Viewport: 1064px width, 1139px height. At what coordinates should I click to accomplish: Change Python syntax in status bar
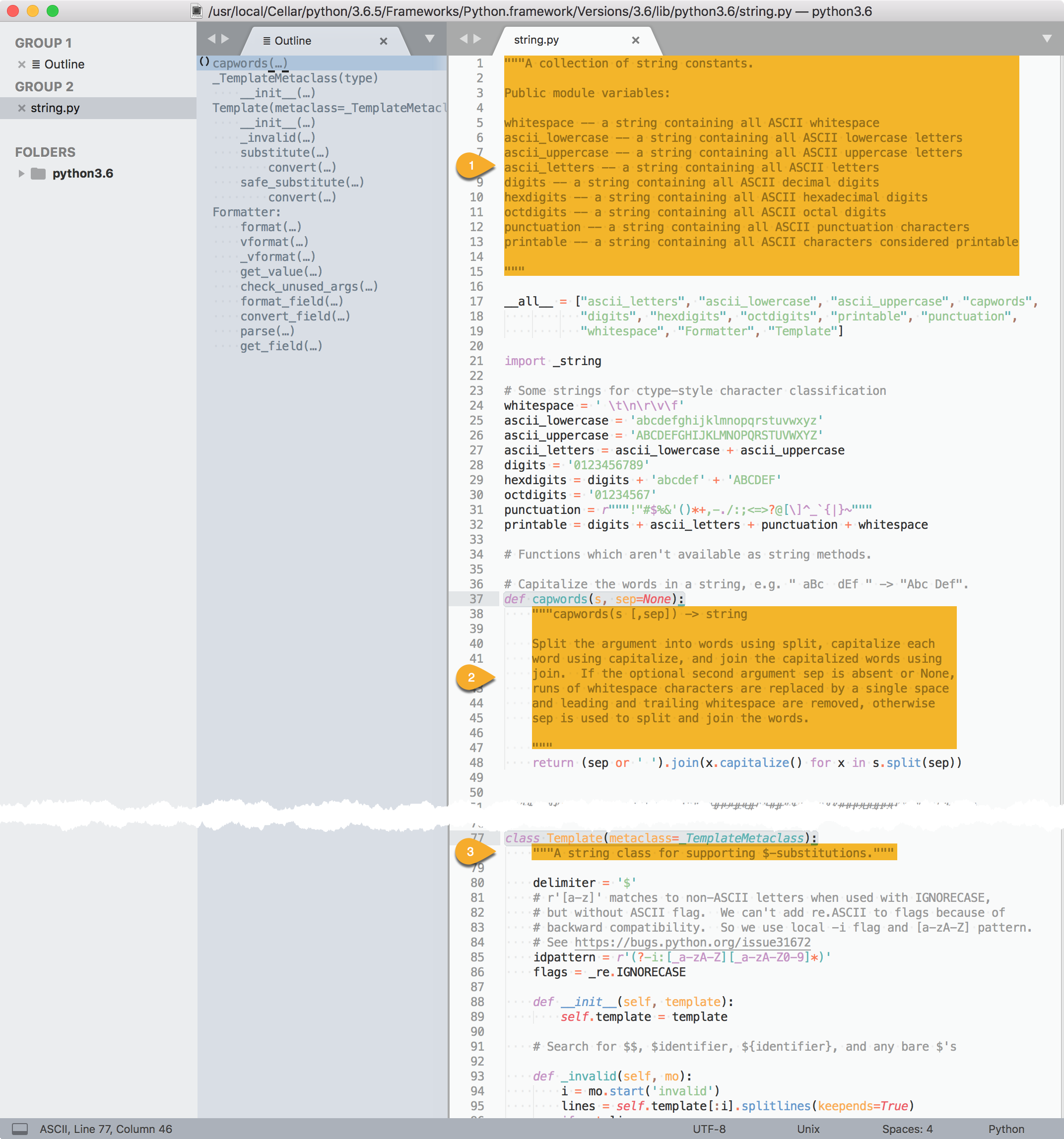pos(1005,1129)
